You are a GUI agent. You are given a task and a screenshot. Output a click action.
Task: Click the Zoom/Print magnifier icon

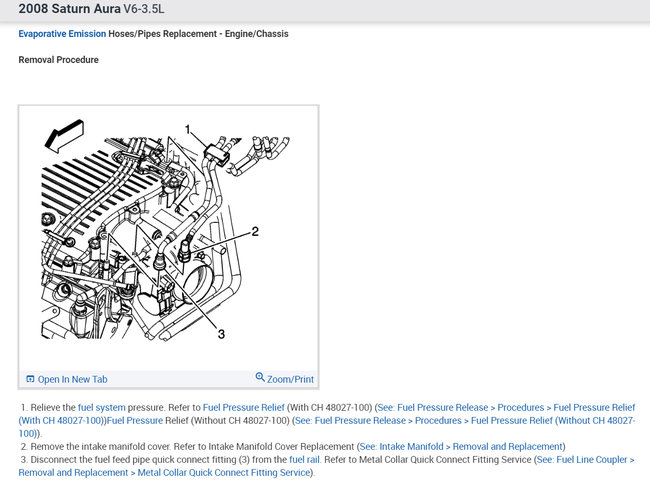pyautogui.click(x=260, y=377)
